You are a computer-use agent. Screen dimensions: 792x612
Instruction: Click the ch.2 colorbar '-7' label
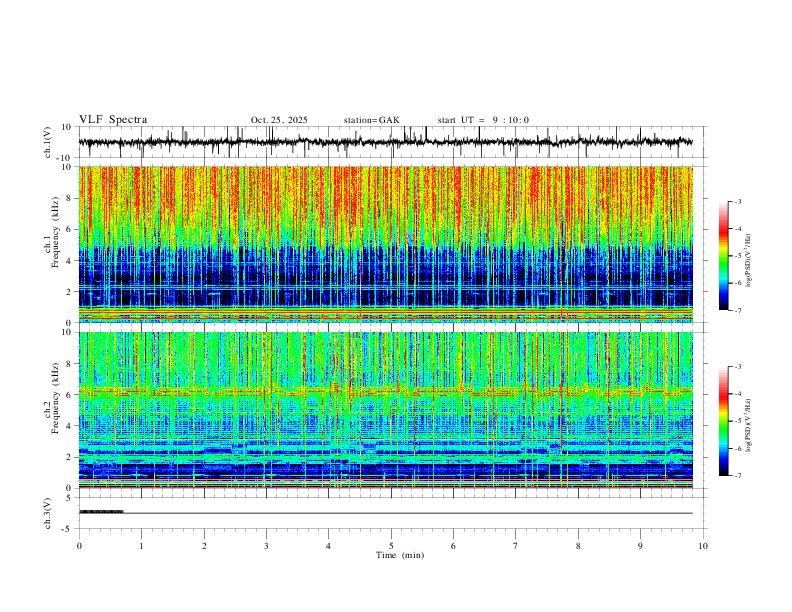[x=737, y=475]
